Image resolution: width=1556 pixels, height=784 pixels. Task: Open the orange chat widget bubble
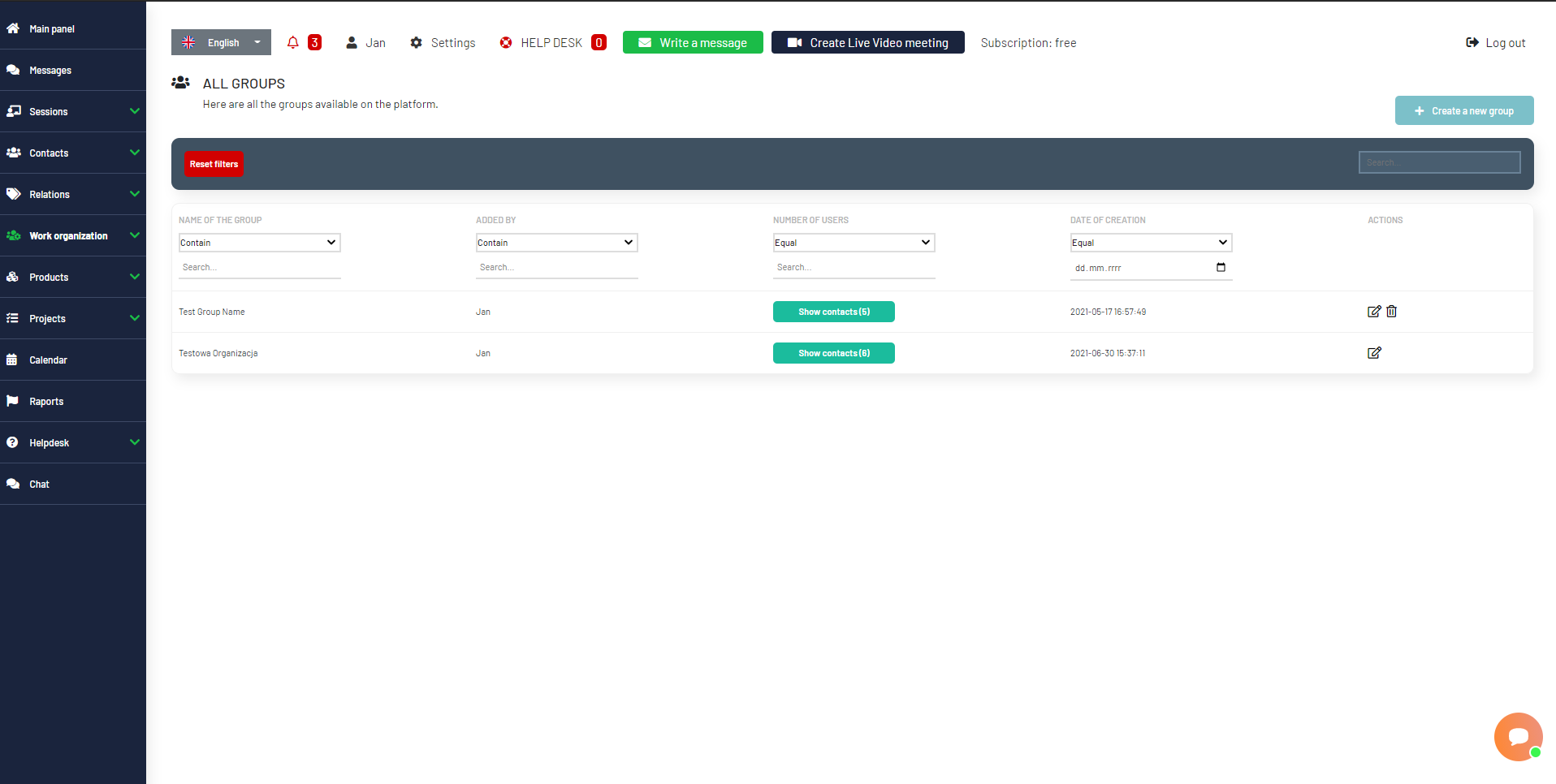1518,737
